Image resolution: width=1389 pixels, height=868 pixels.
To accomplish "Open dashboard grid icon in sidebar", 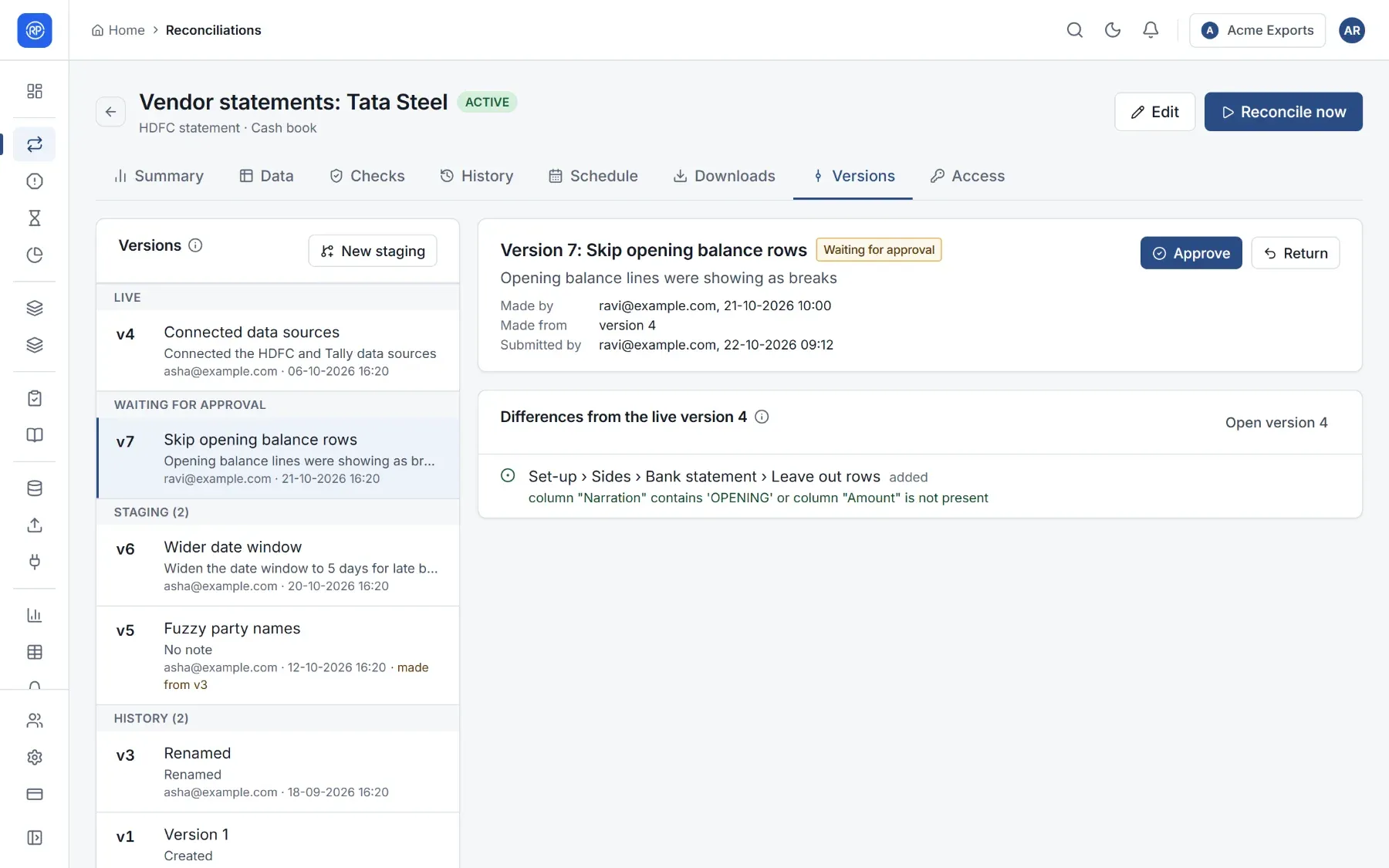I will click(x=35, y=91).
